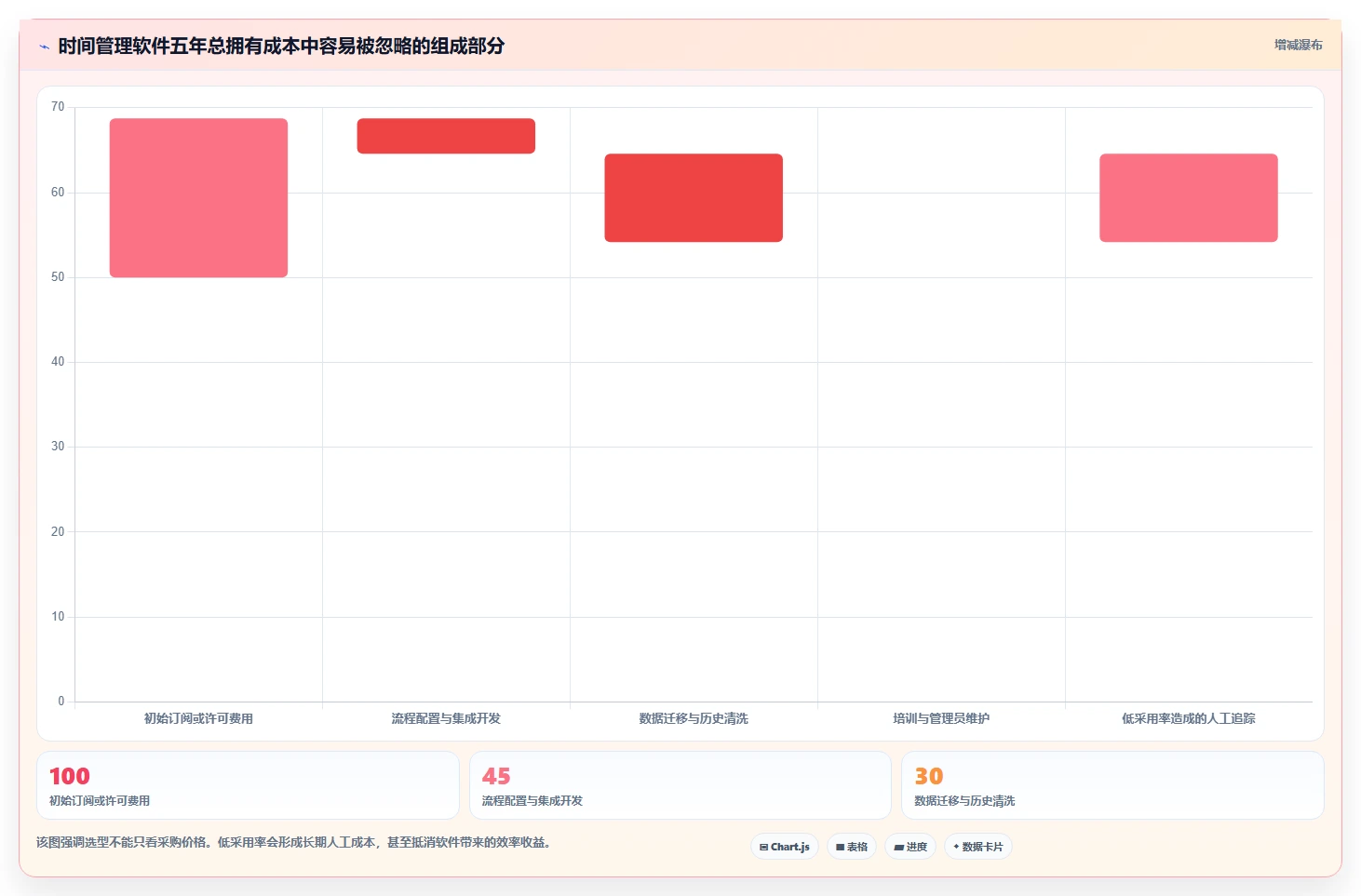This screenshot has height=896, width=1361.
Task: Select the 进度 chip
Action: 910,847
